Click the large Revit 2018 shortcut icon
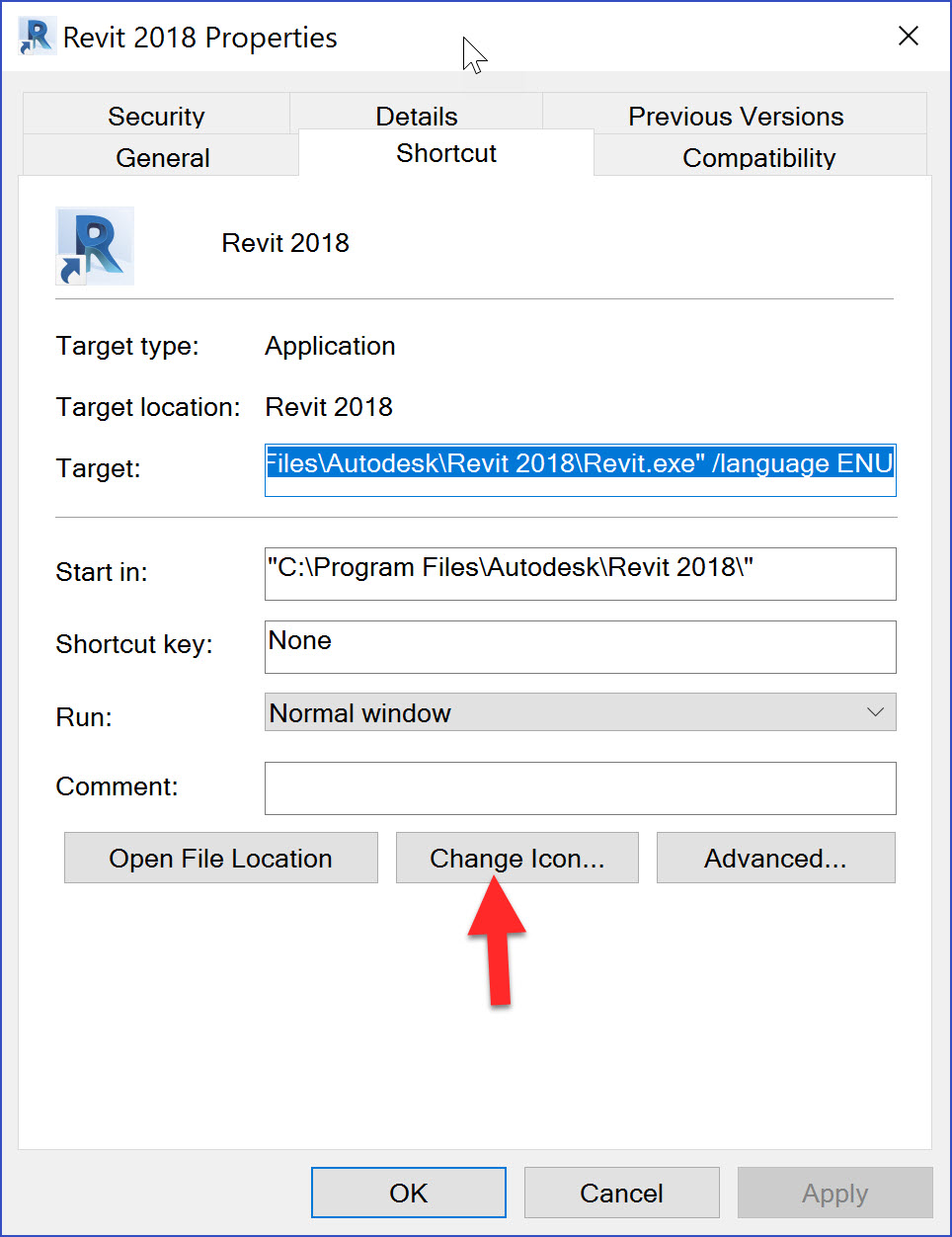Image resolution: width=952 pixels, height=1237 pixels. pos(95,246)
